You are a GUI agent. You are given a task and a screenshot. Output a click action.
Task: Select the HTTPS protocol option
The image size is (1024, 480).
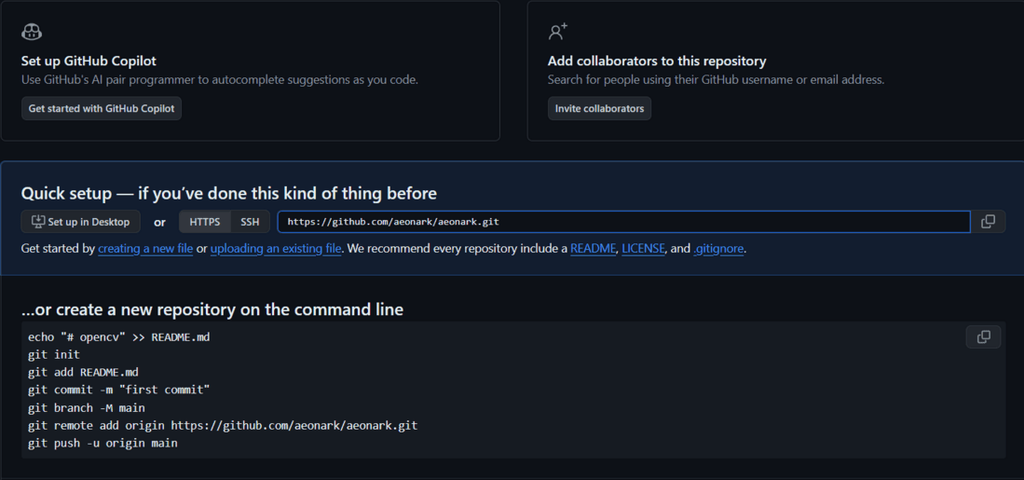205,222
